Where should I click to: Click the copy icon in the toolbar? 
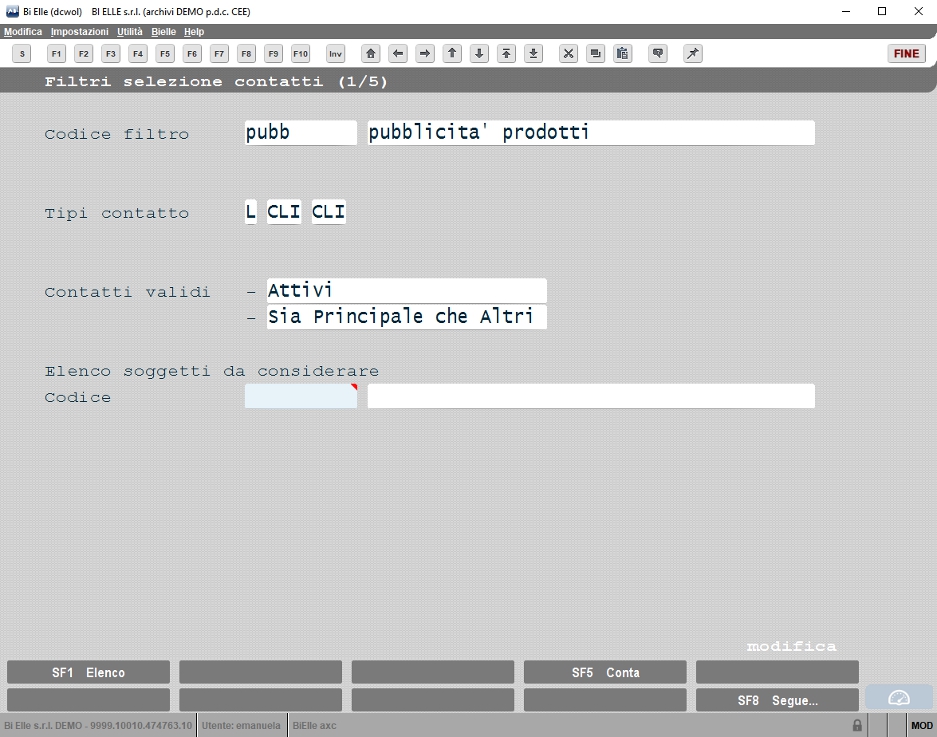pyautogui.click(x=595, y=54)
